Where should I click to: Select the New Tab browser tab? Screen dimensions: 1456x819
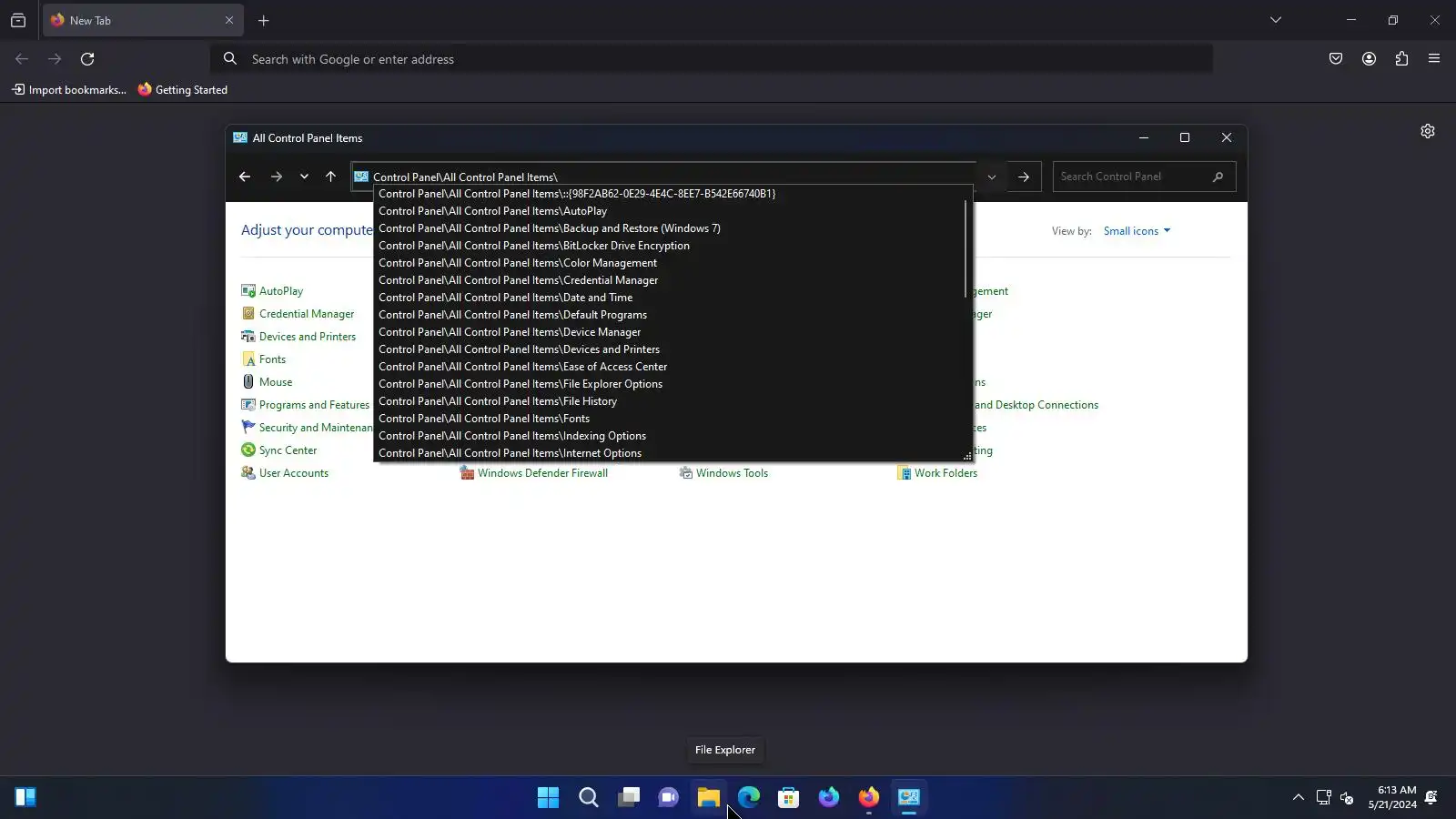click(143, 20)
